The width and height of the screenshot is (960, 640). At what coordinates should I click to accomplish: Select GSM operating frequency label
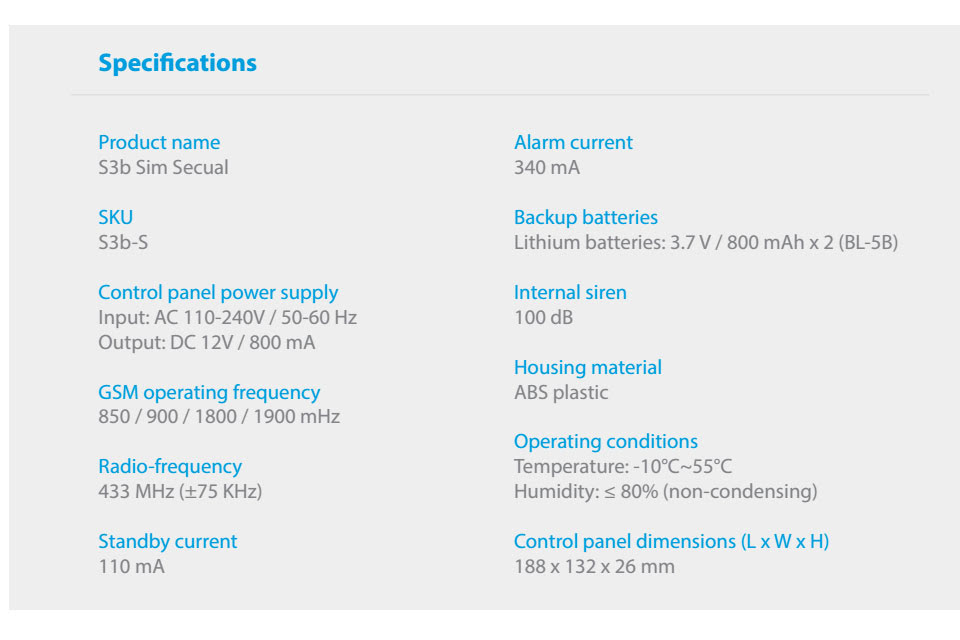[209, 393]
